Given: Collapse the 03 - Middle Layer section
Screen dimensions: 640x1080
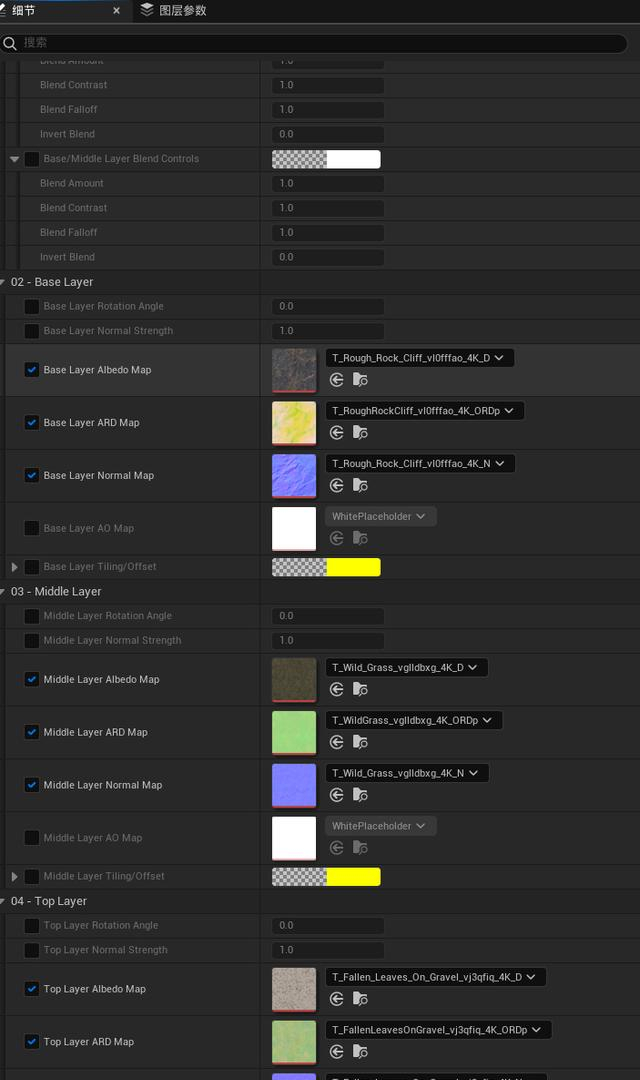Looking at the screenshot, I should tap(3, 591).
